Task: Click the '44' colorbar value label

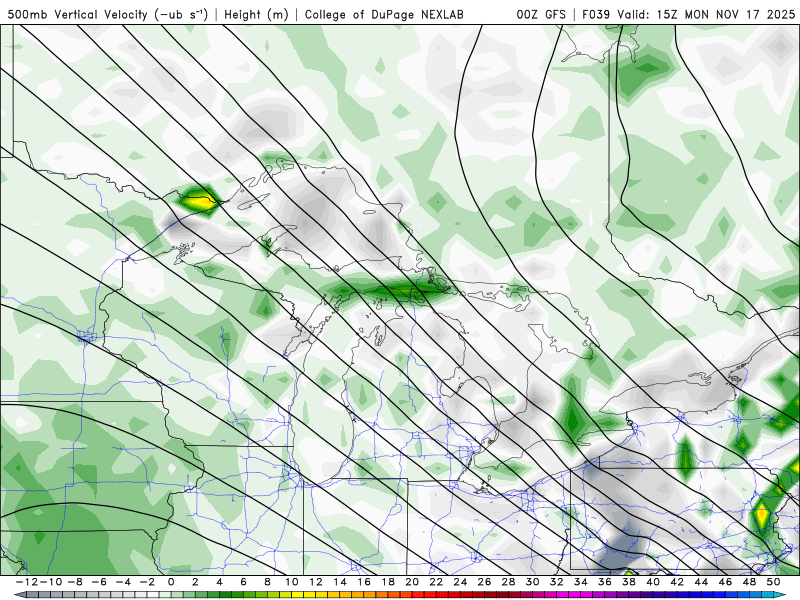Action: pos(702,582)
